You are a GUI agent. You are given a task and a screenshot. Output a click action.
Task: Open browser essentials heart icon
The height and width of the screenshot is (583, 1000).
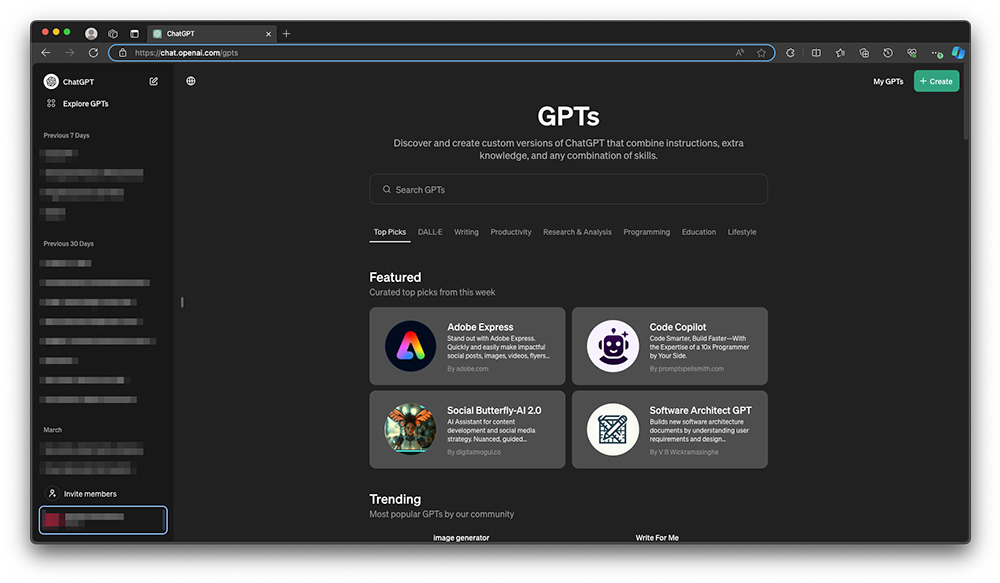coord(912,53)
